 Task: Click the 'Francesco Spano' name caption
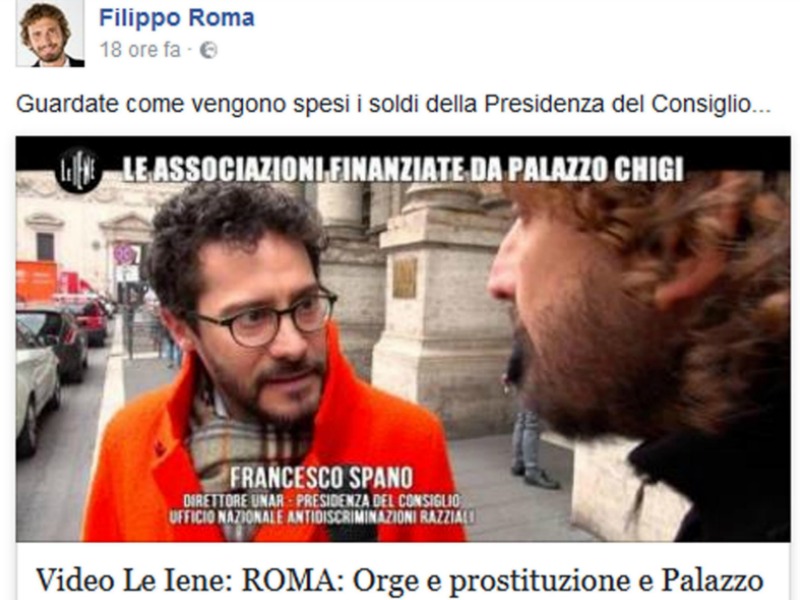321,478
